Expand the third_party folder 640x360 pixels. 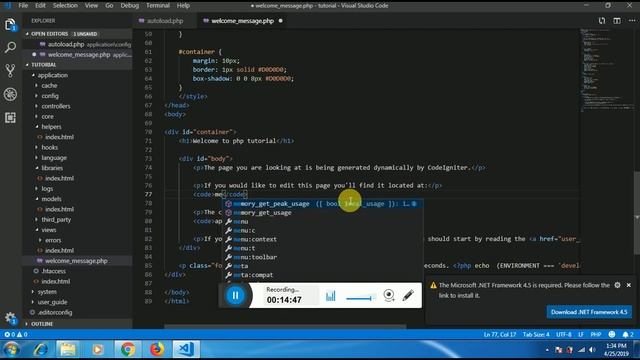tap(56, 219)
